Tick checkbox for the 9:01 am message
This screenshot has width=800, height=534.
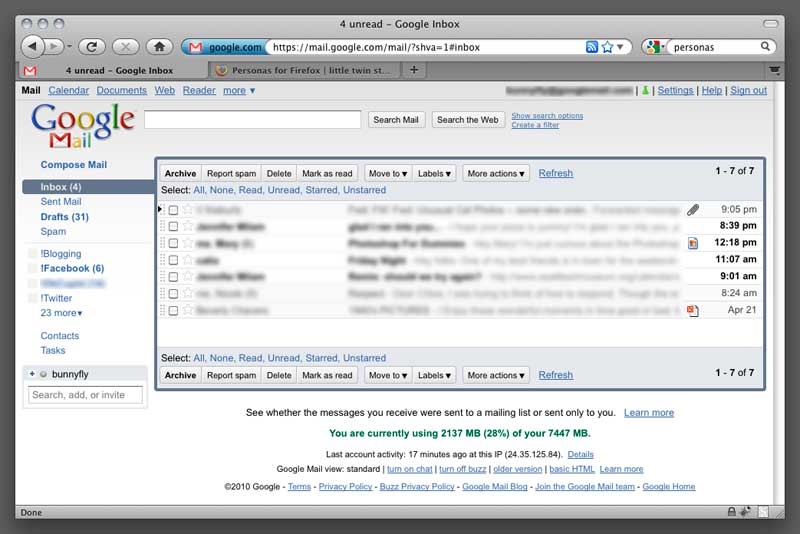click(173, 277)
